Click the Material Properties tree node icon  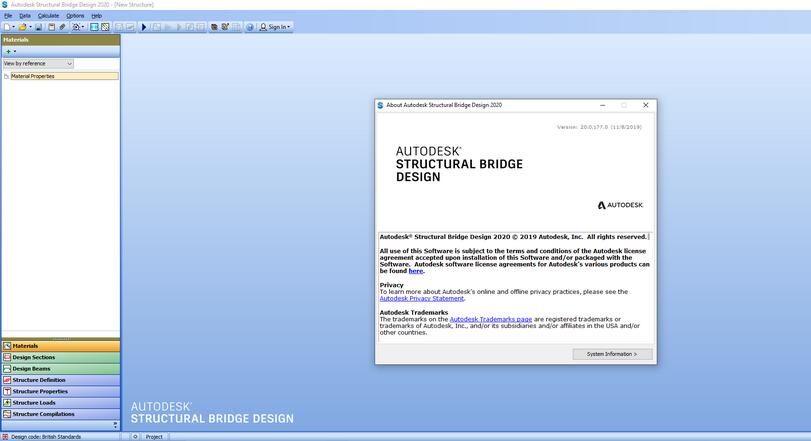tap(6, 77)
